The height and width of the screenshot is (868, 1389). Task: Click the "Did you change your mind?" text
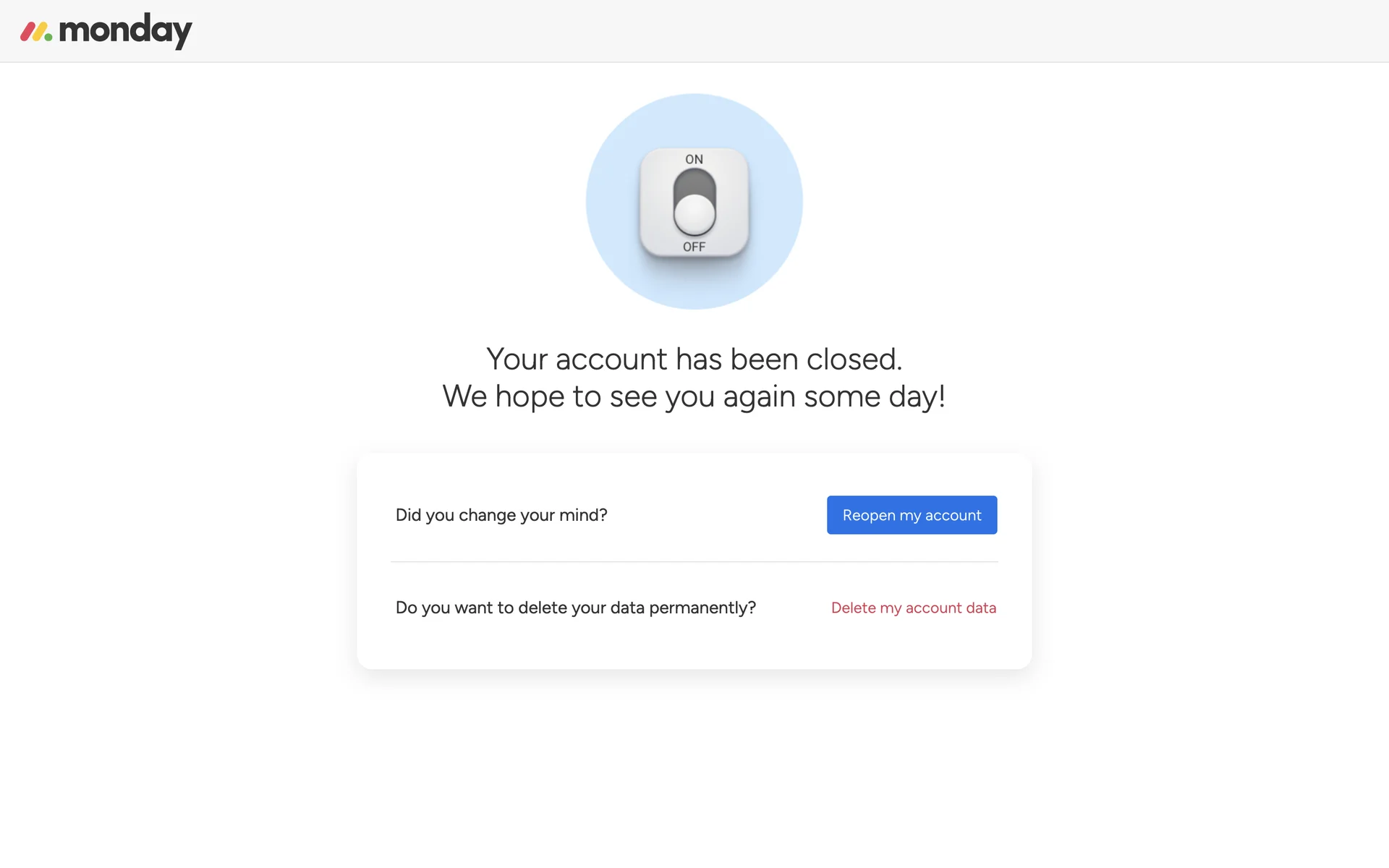(x=501, y=515)
